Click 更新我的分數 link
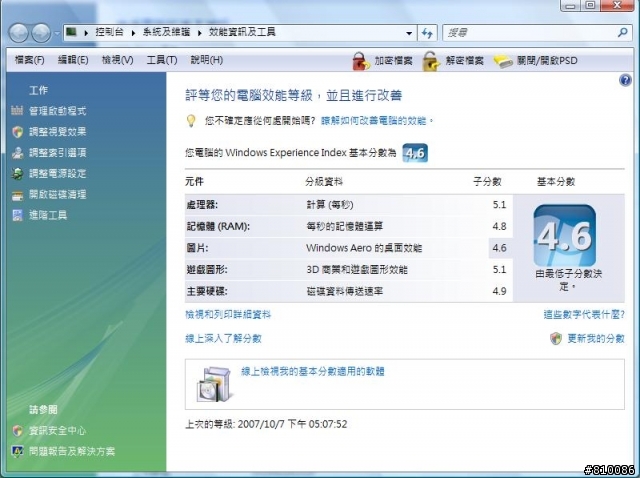This screenshot has height=478, width=640. point(596,339)
